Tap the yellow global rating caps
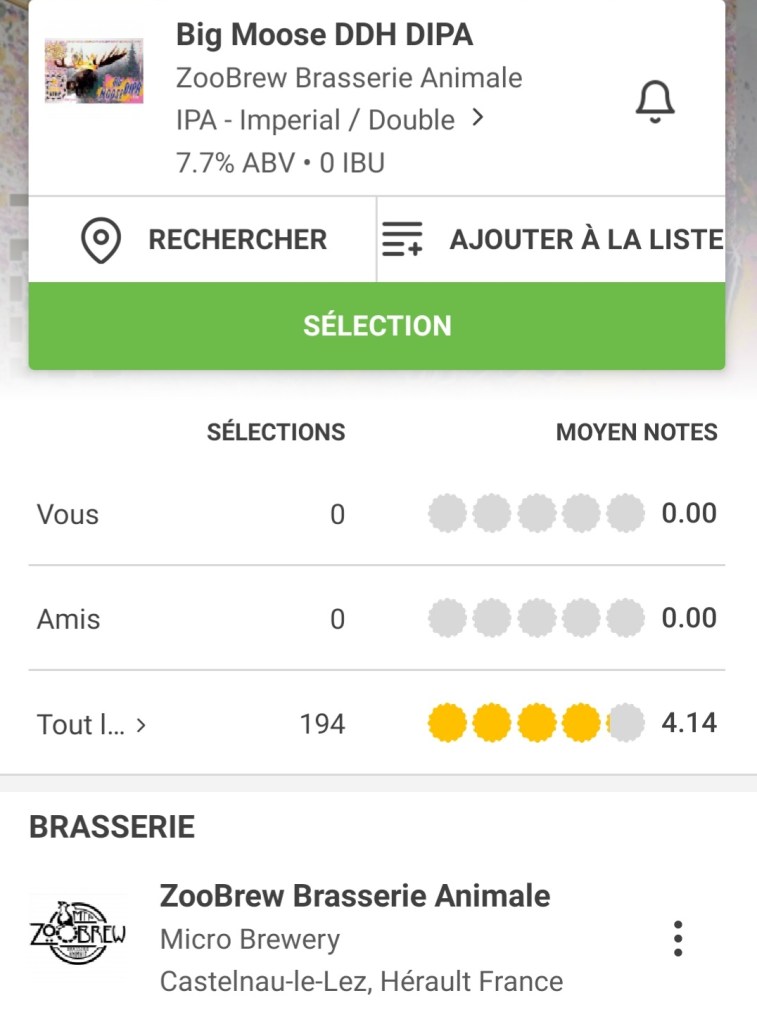757x1024 pixels. 536,723
